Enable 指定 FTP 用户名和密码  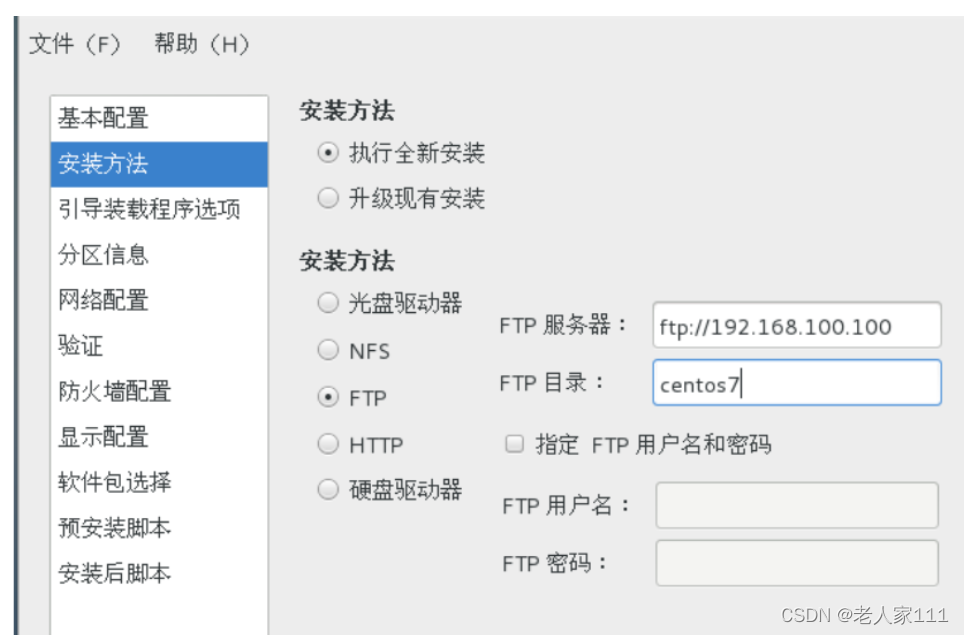(514, 443)
